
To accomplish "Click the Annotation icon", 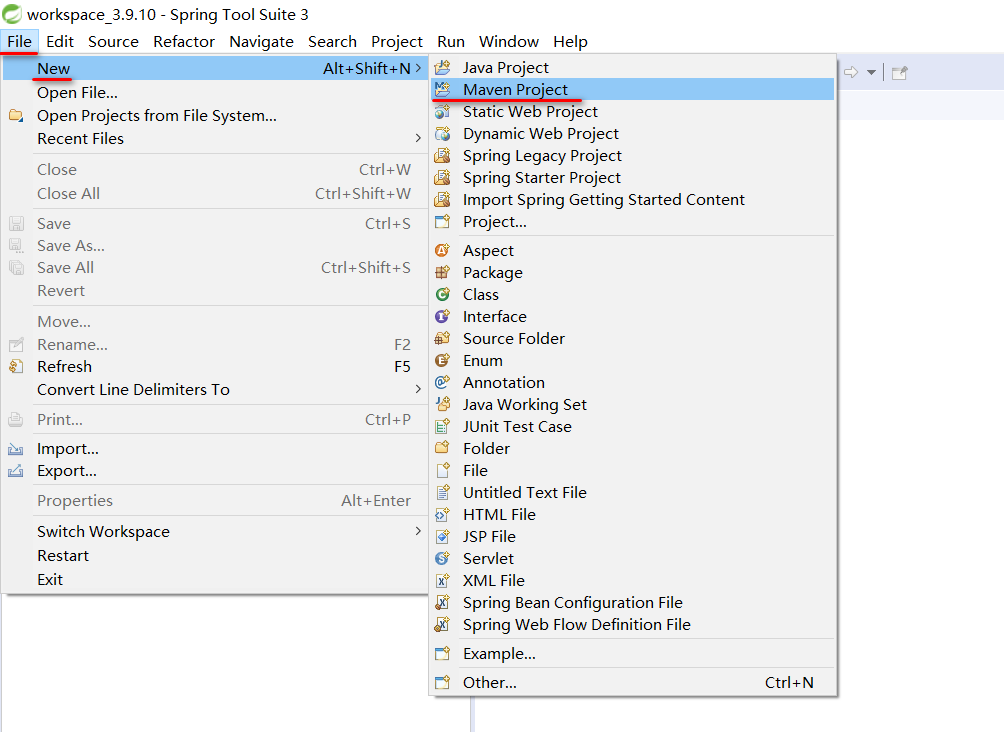I will click(x=442, y=382).
